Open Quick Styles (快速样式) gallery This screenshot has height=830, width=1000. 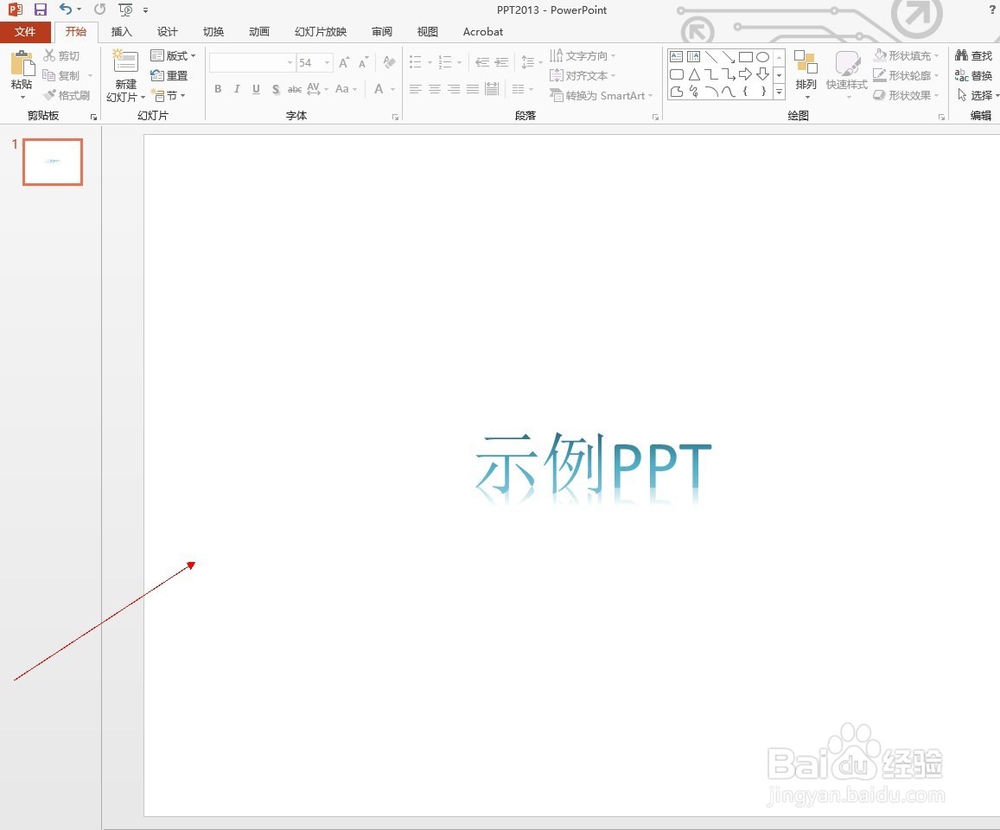(847, 74)
